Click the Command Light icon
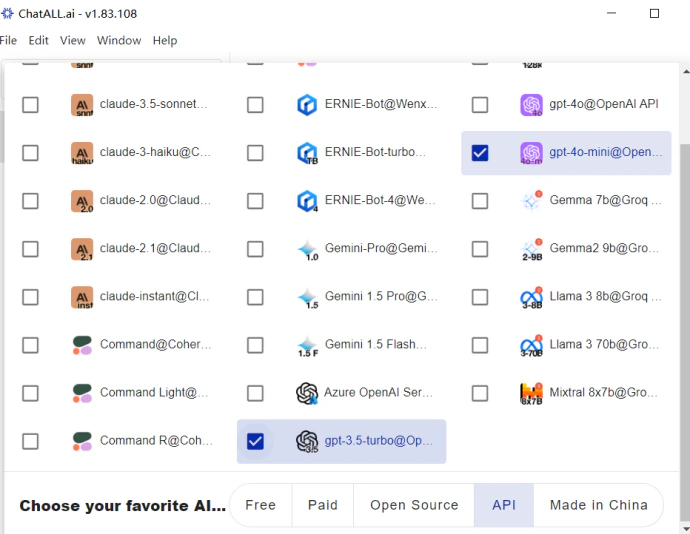The image size is (690, 534). 82,393
